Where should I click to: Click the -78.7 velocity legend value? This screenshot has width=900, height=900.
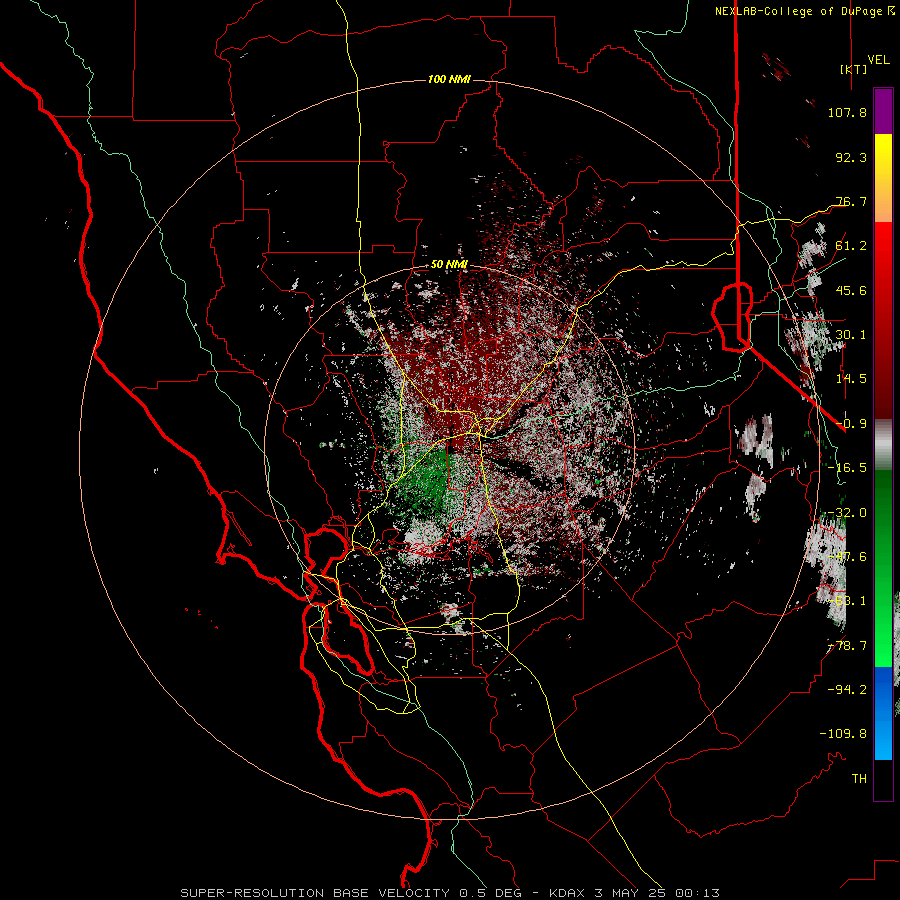point(847,646)
